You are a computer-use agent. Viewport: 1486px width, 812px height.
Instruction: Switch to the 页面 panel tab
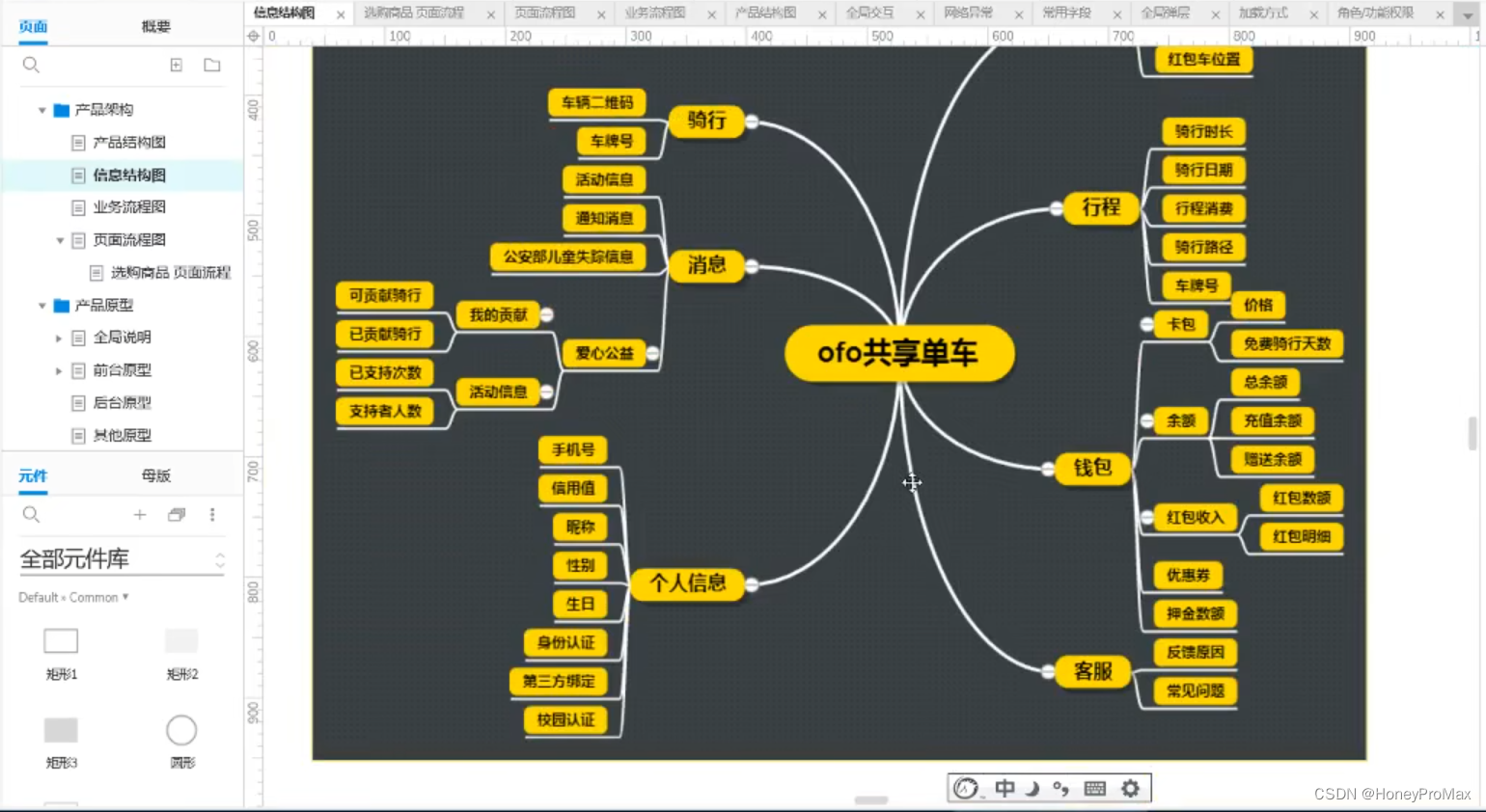(33, 26)
